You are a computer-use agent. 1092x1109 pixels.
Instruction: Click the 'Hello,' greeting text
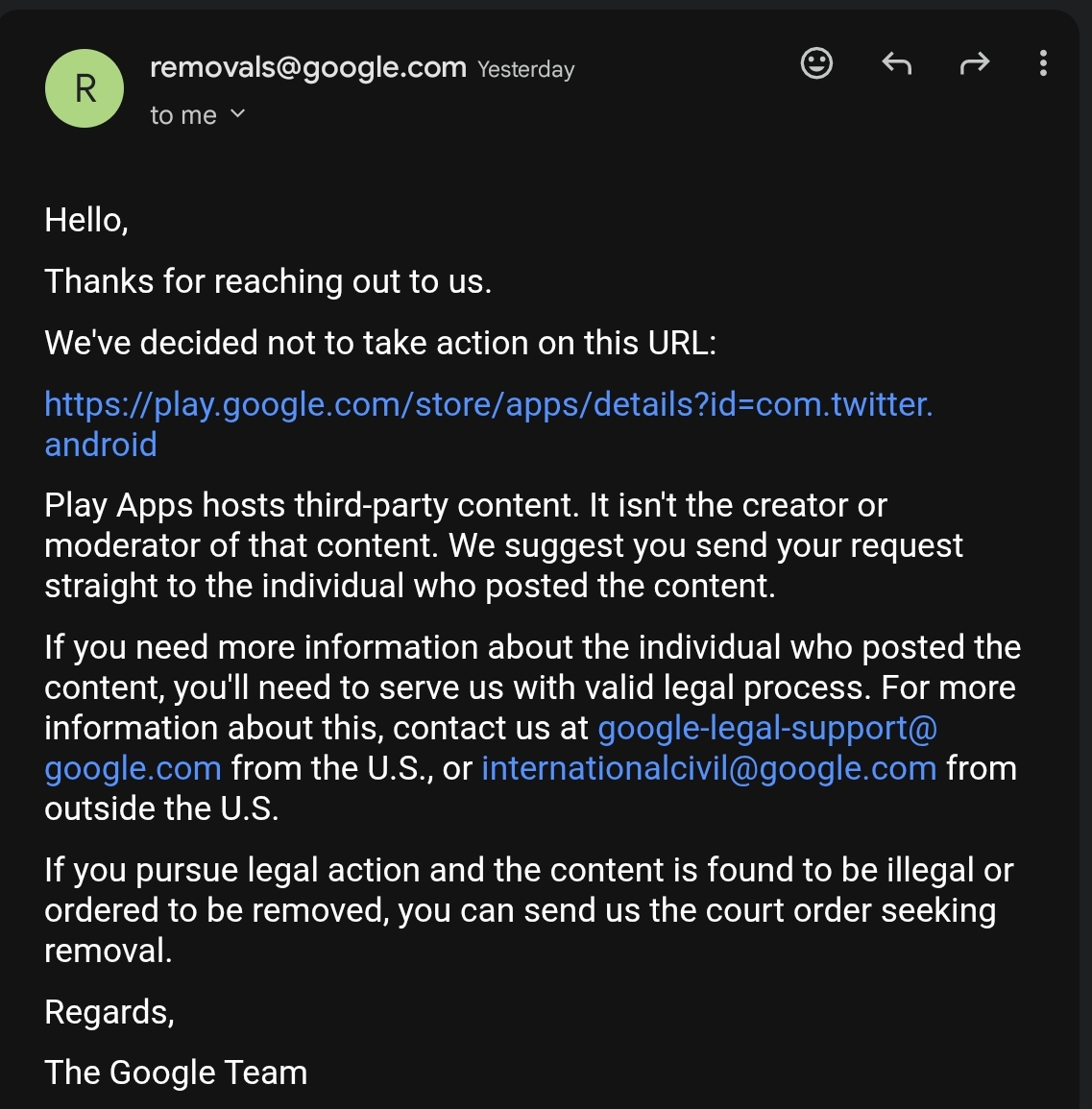(x=86, y=220)
